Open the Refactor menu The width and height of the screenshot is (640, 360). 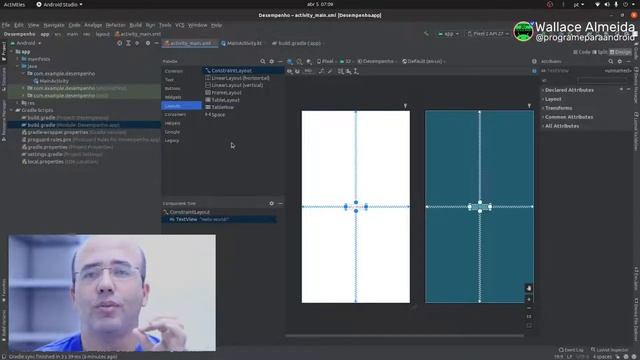point(116,25)
